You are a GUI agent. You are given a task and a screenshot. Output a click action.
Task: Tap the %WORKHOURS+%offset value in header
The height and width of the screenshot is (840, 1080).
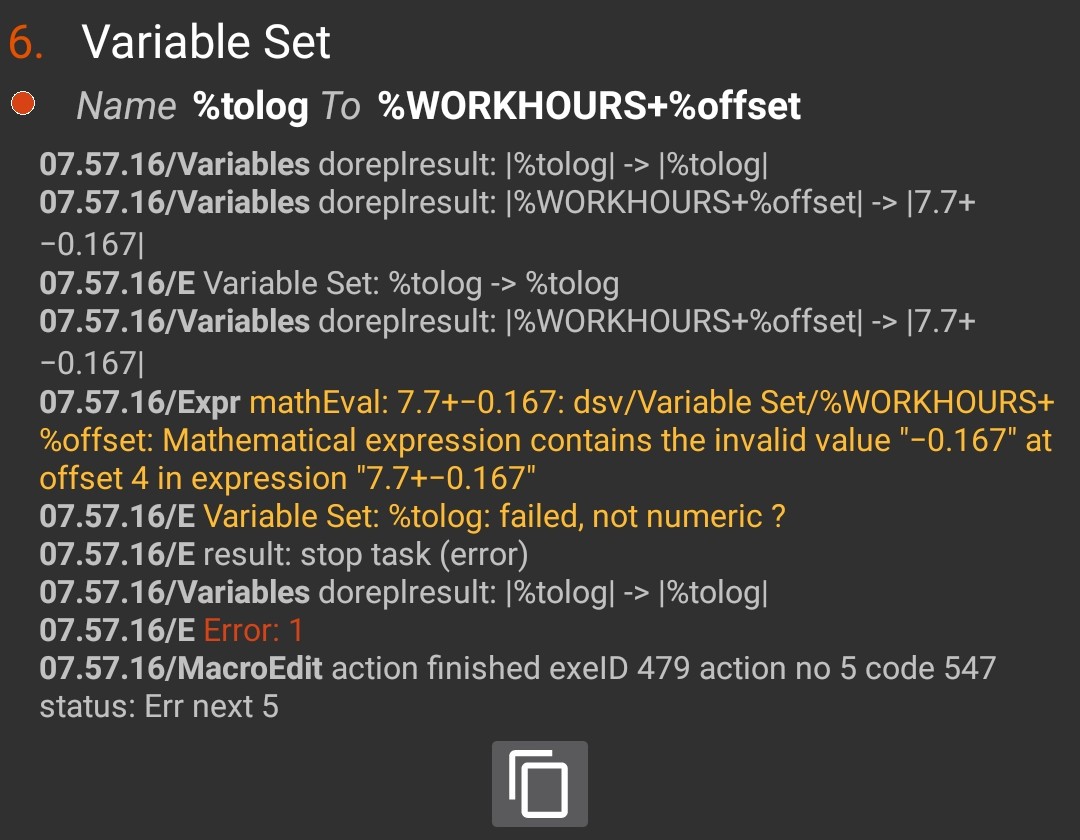(x=590, y=106)
